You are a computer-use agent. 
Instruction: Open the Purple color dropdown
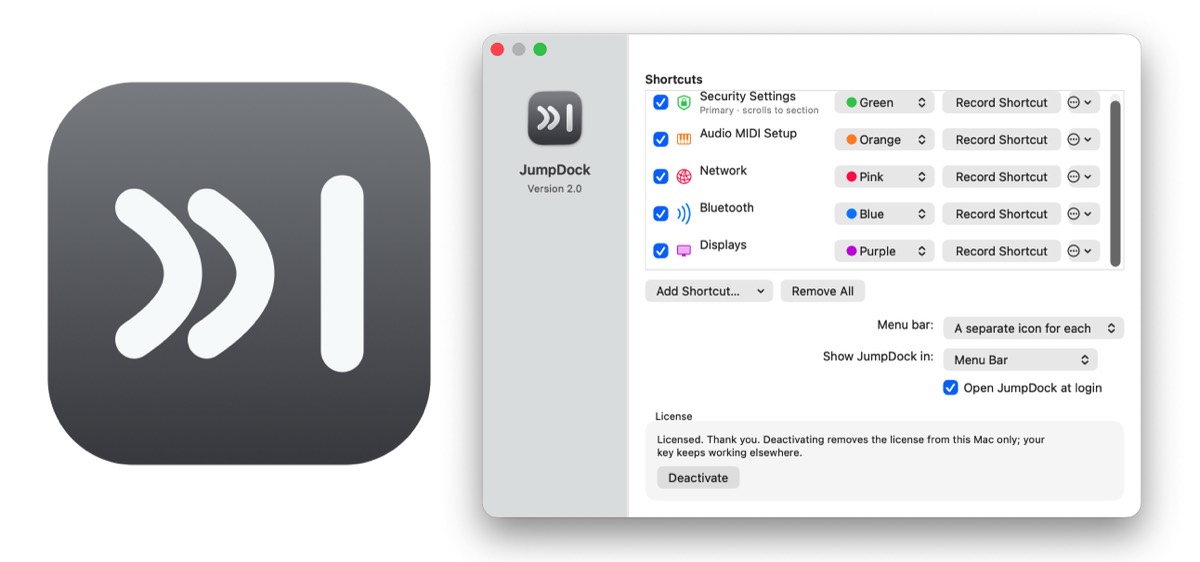885,251
